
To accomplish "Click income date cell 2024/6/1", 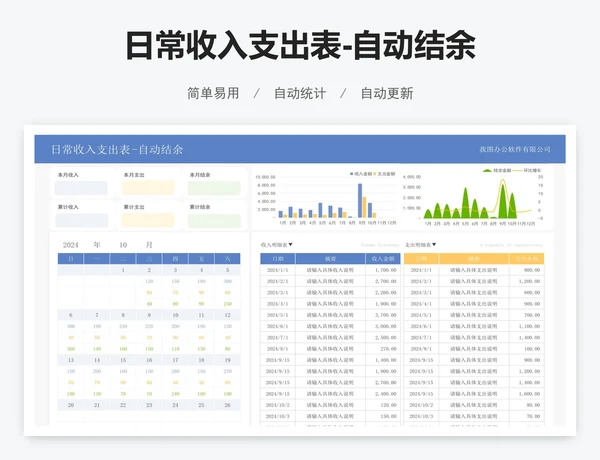I will (278, 326).
